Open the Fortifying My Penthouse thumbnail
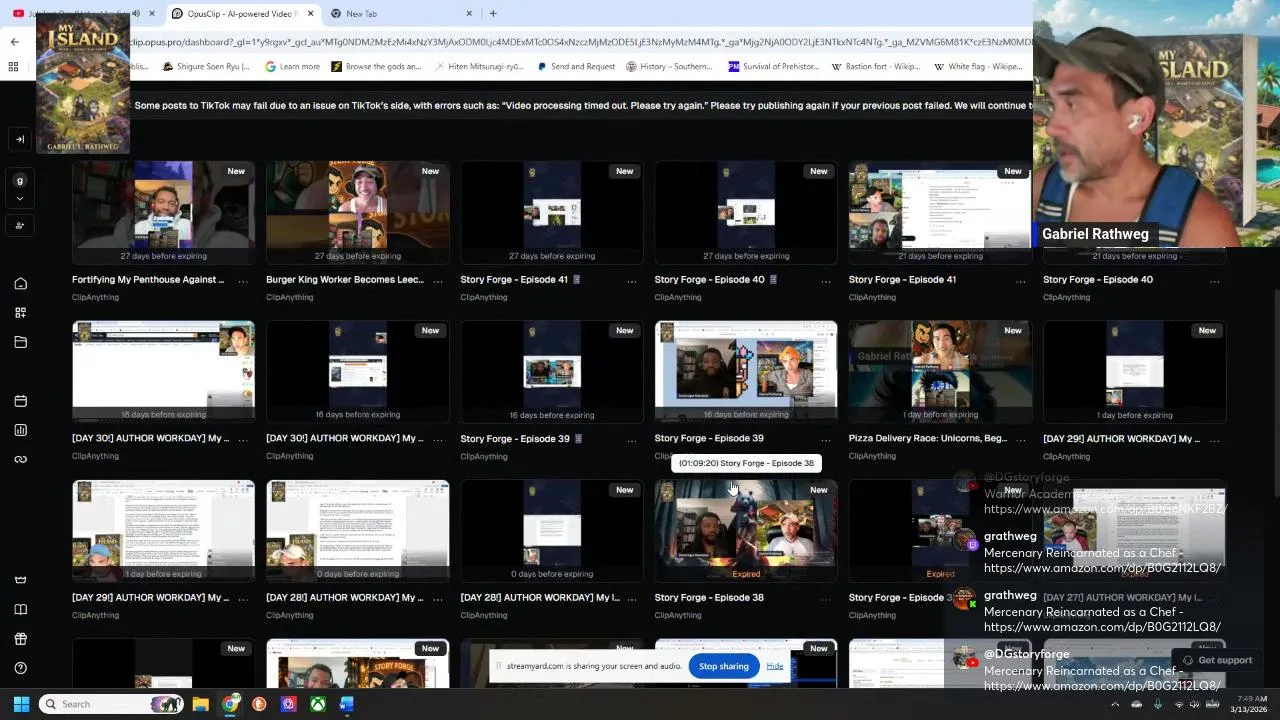This screenshot has width=1280, height=720. [164, 212]
